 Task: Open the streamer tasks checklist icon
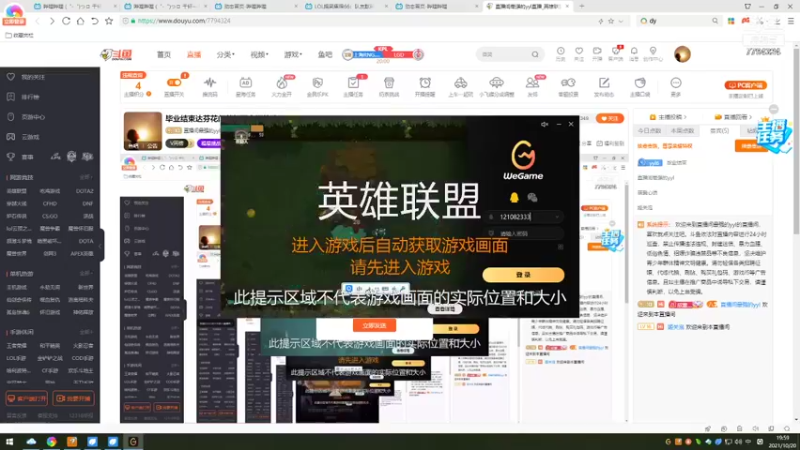[353, 85]
